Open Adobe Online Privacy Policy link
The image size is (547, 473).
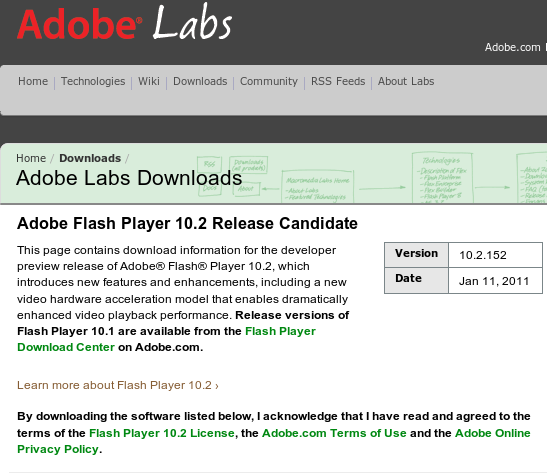[274, 441]
